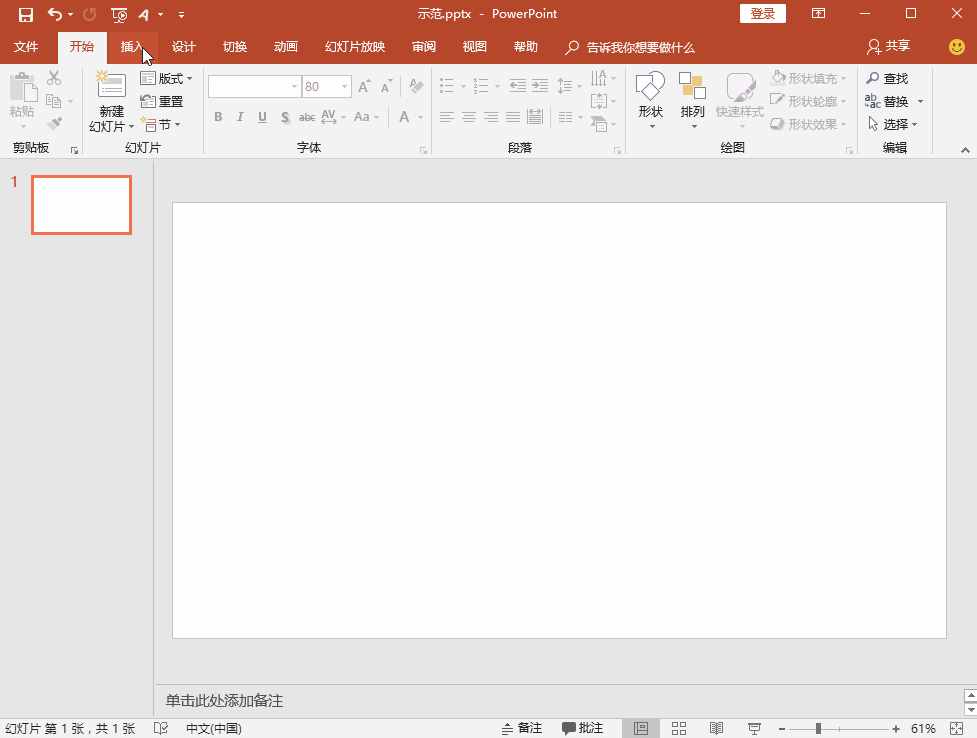Click the 替换 (Replace) icon
The width and height of the screenshot is (977, 738).
891,100
